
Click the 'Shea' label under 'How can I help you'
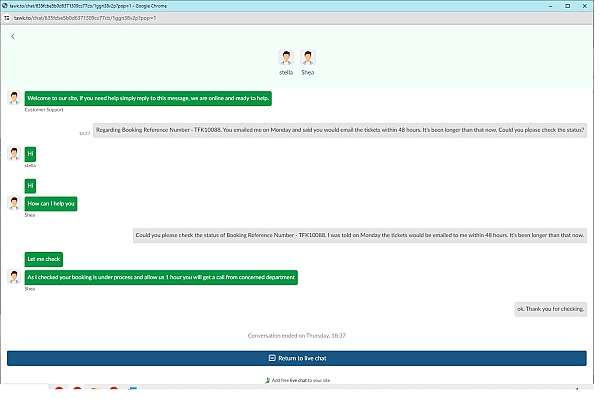click(29, 215)
